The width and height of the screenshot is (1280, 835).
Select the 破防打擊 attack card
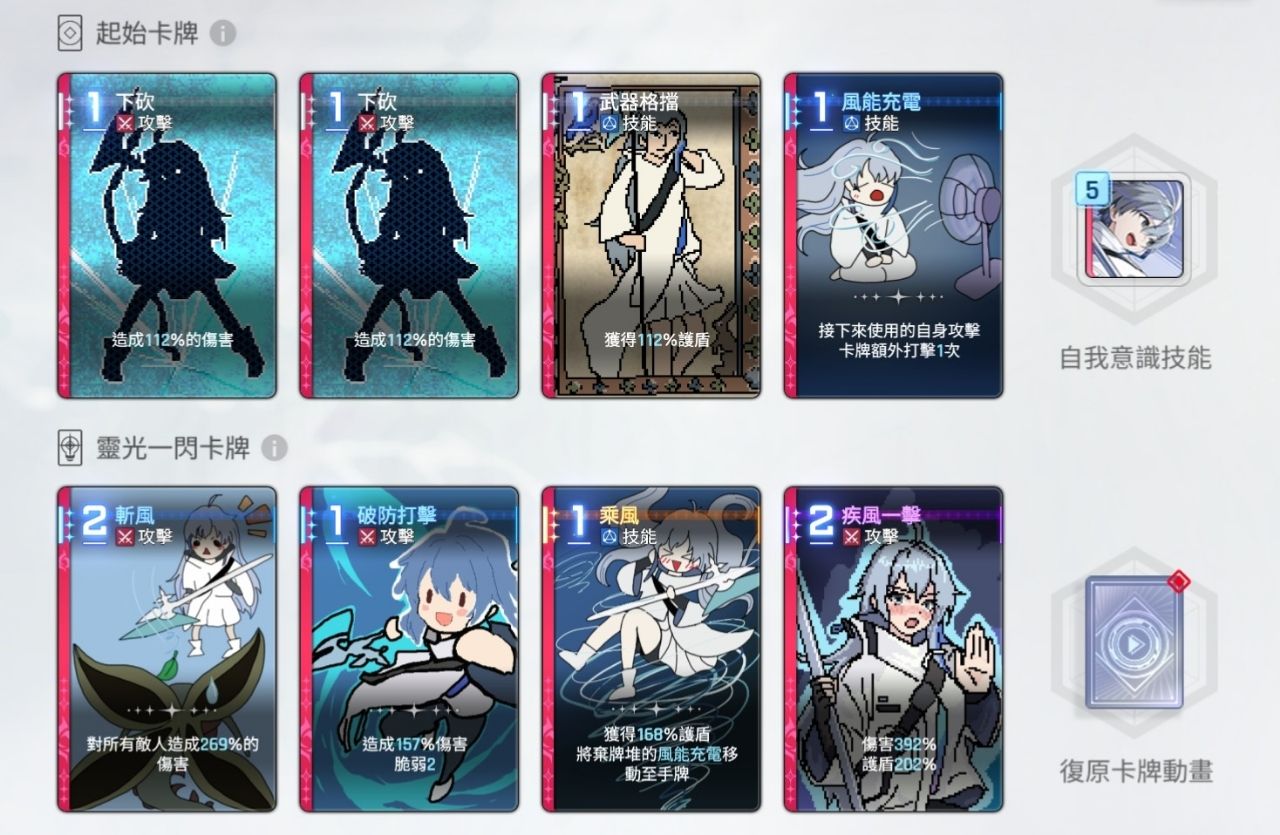tap(409, 649)
